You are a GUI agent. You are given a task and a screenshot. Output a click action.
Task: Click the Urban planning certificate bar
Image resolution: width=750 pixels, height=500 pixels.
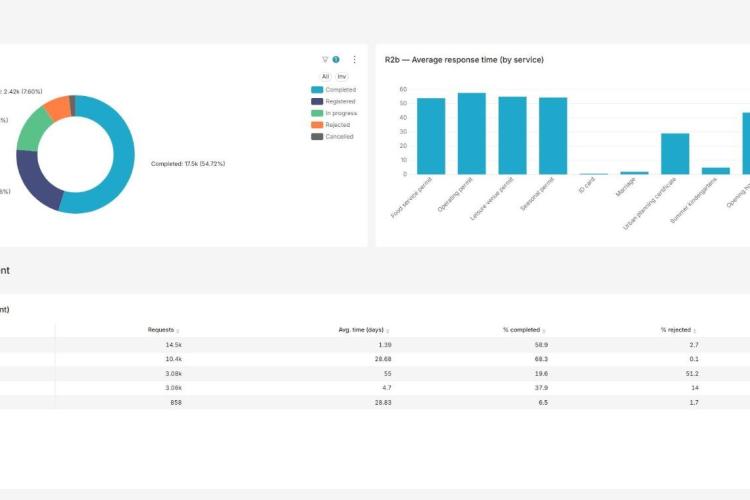(675, 154)
